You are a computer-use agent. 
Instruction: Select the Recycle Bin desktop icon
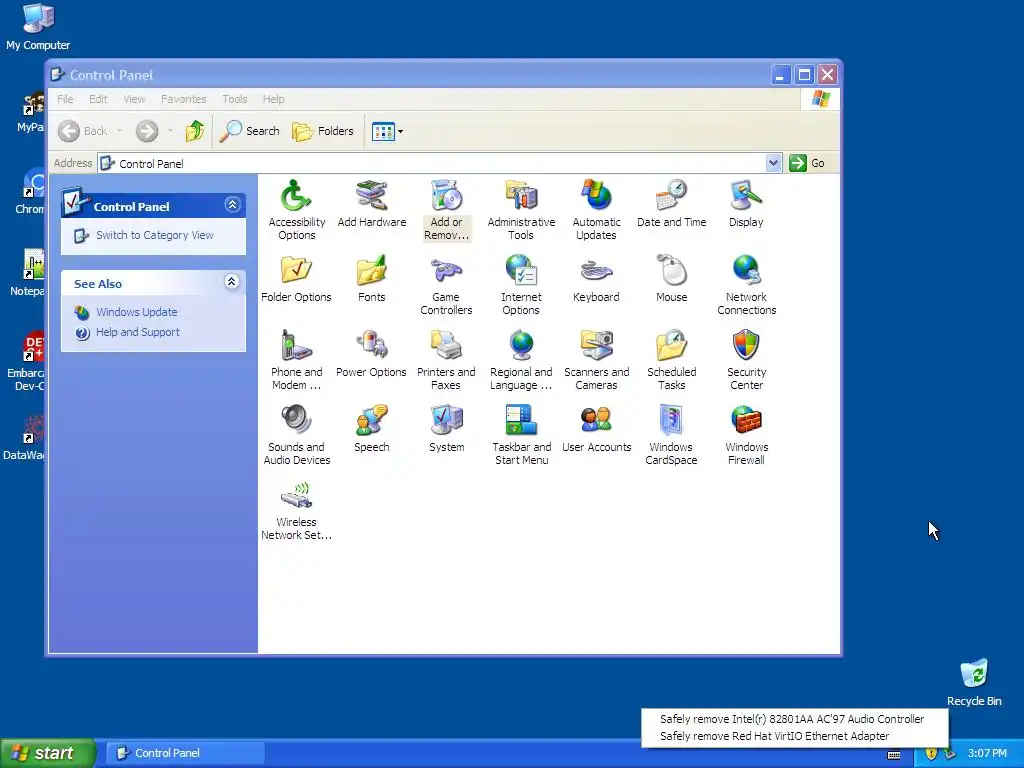pyautogui.click(x=974, y=682)
